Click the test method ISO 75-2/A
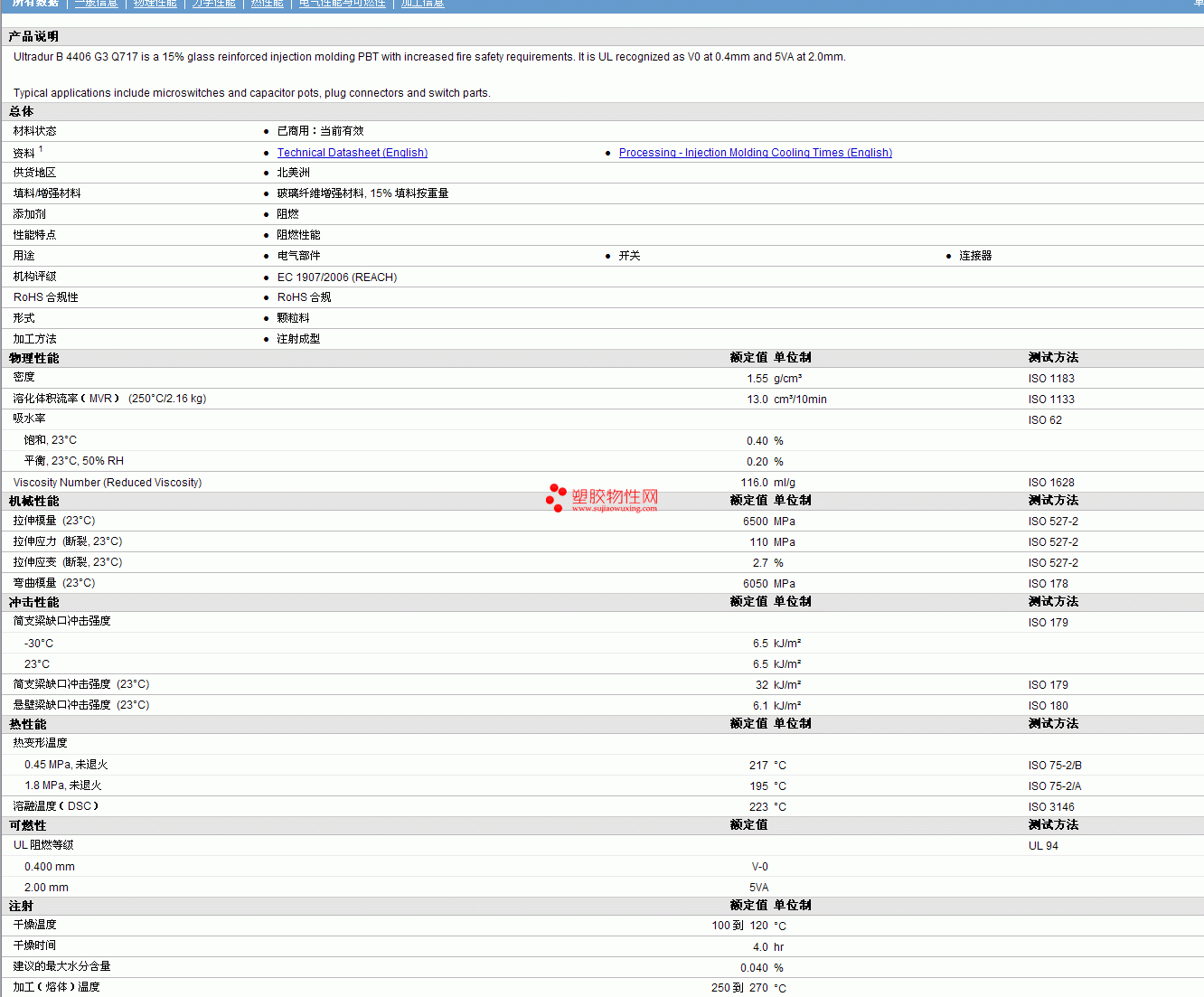 [x=1055, y=786]
